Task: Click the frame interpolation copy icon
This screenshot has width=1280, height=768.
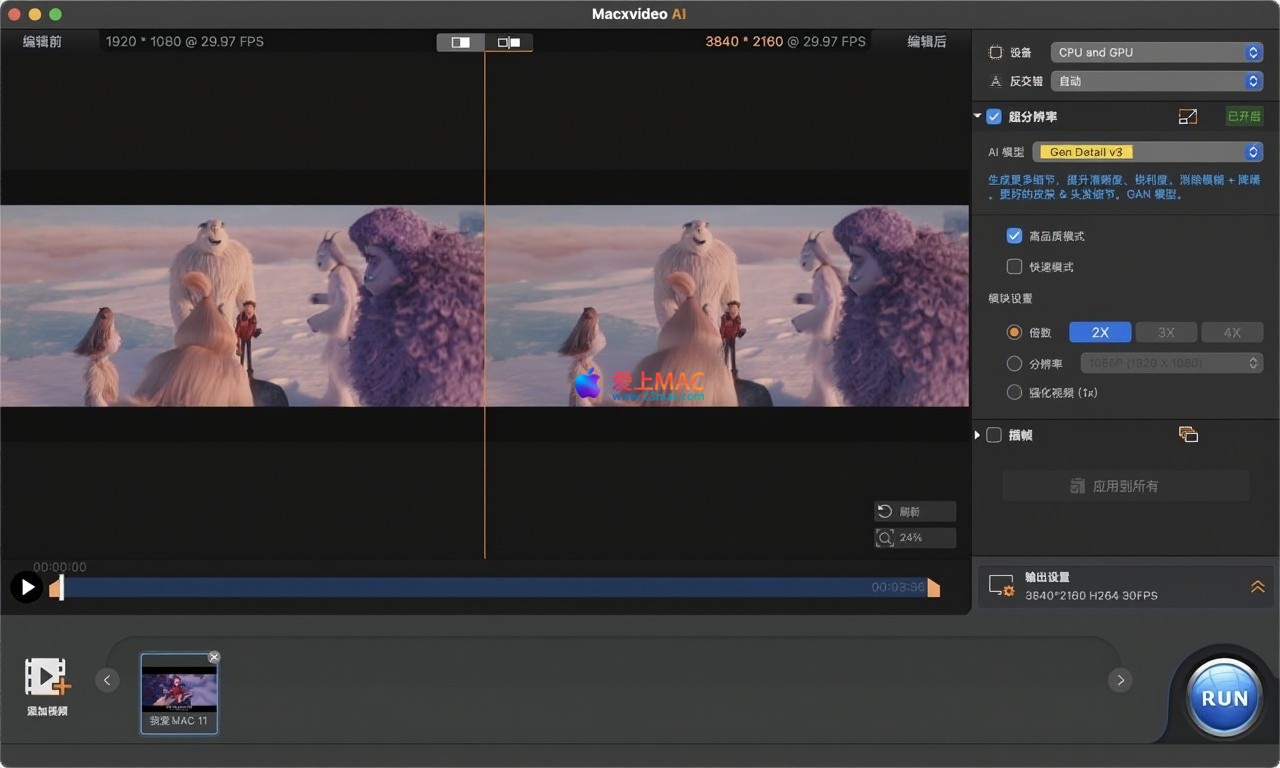Action: [x=1188, y=434]
